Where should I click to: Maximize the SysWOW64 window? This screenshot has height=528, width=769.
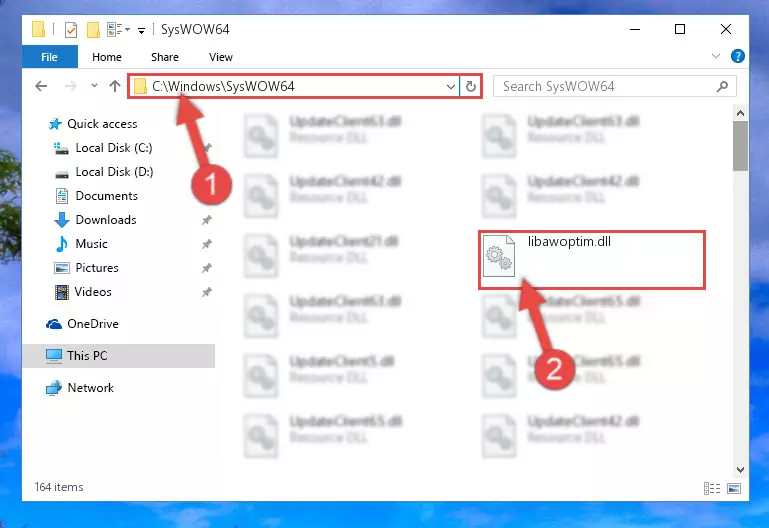pos(680,29)
